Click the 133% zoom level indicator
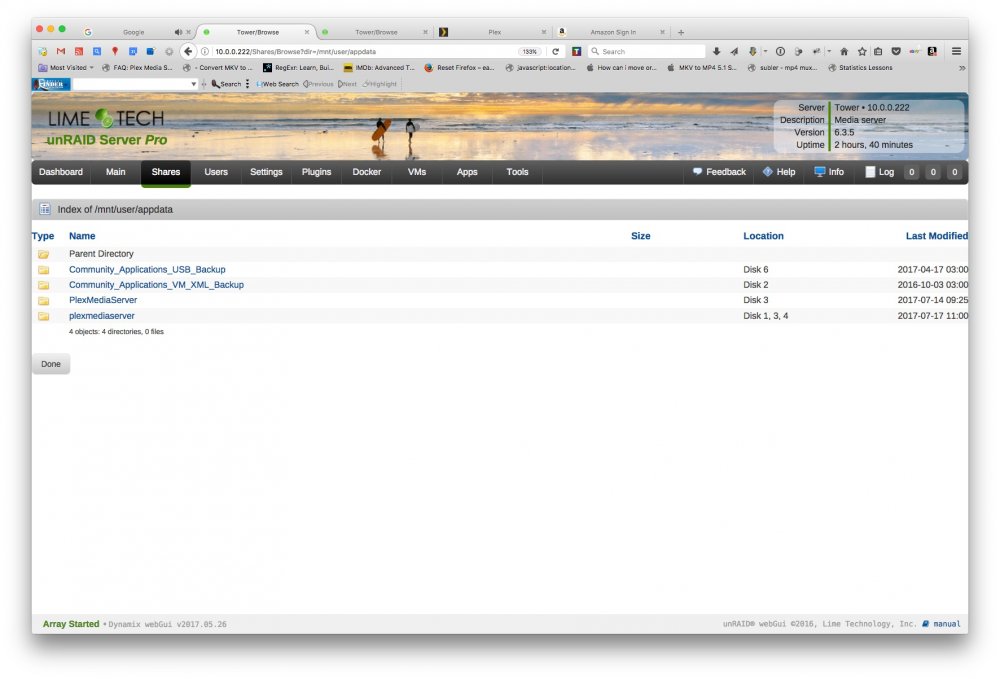 pos(530,52)
